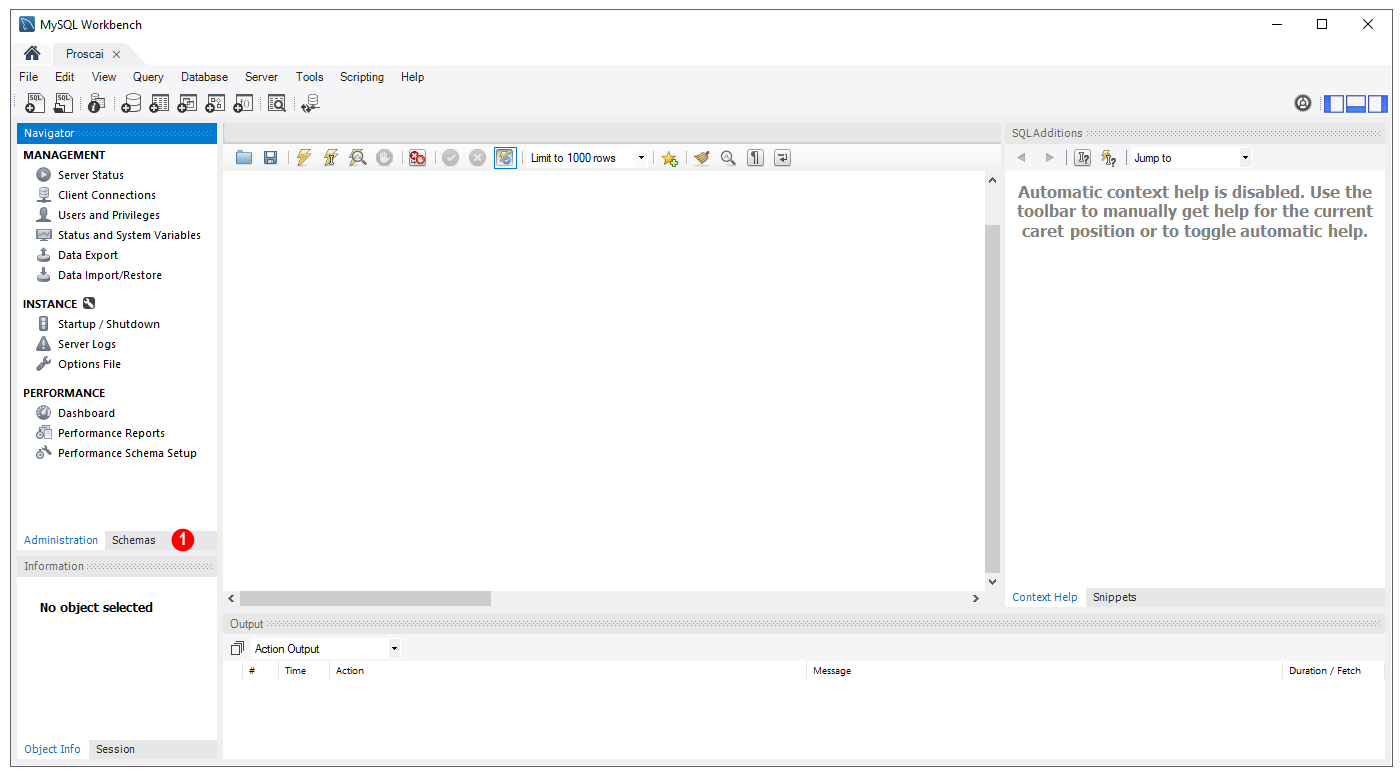
Task: Create a new stored procedure icon
Action: 215,103
